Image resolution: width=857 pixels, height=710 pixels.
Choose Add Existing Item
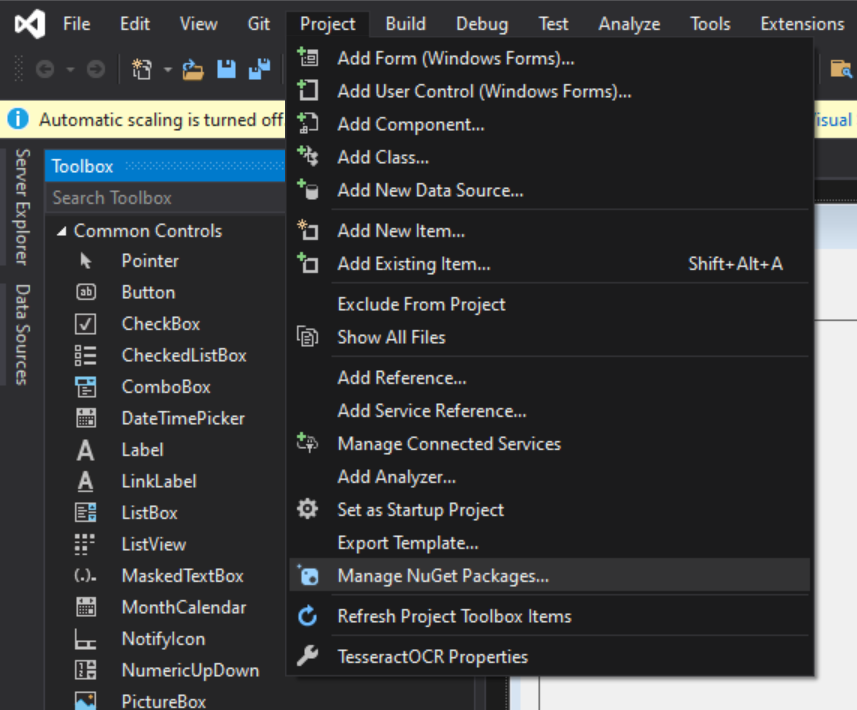coord(549,263)
